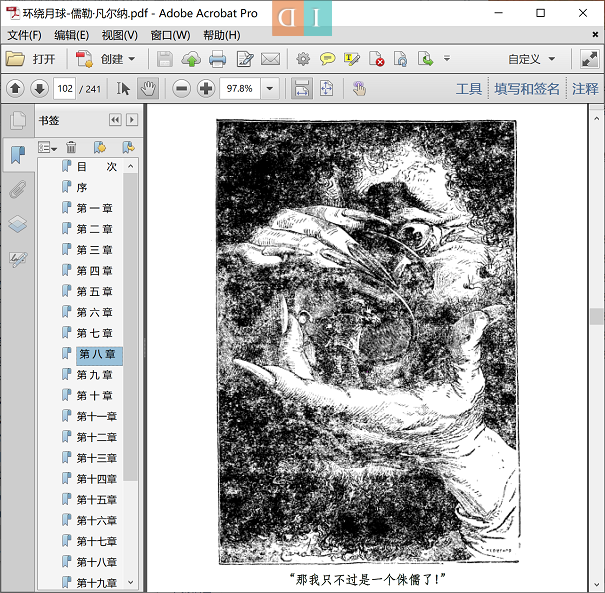The width and height of the screenshot is (605, 593).
Task: Click new bookmark icon with star
Action: 100,147
